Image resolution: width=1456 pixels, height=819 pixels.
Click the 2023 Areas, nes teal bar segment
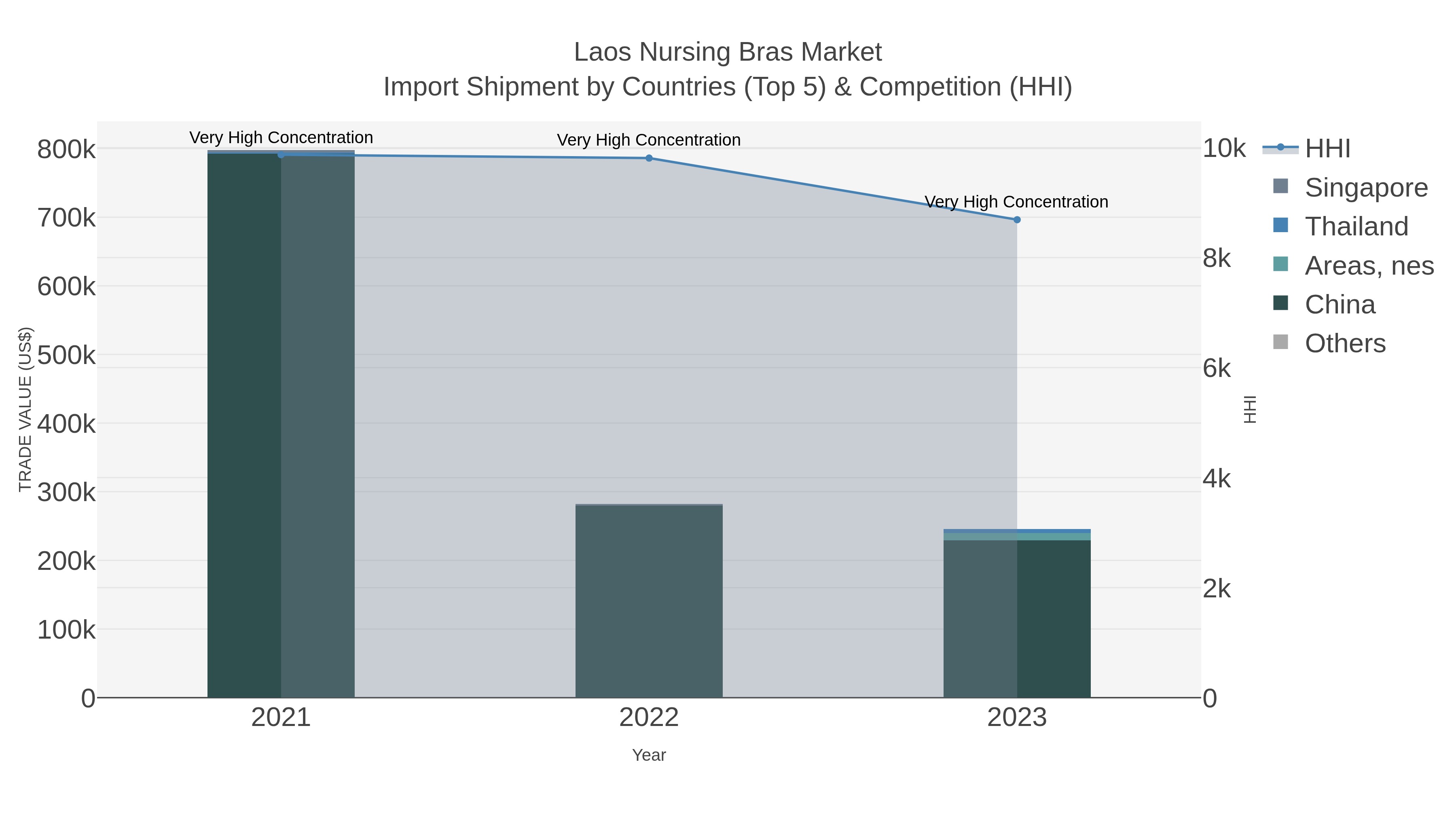click(x=1017, y=537)
